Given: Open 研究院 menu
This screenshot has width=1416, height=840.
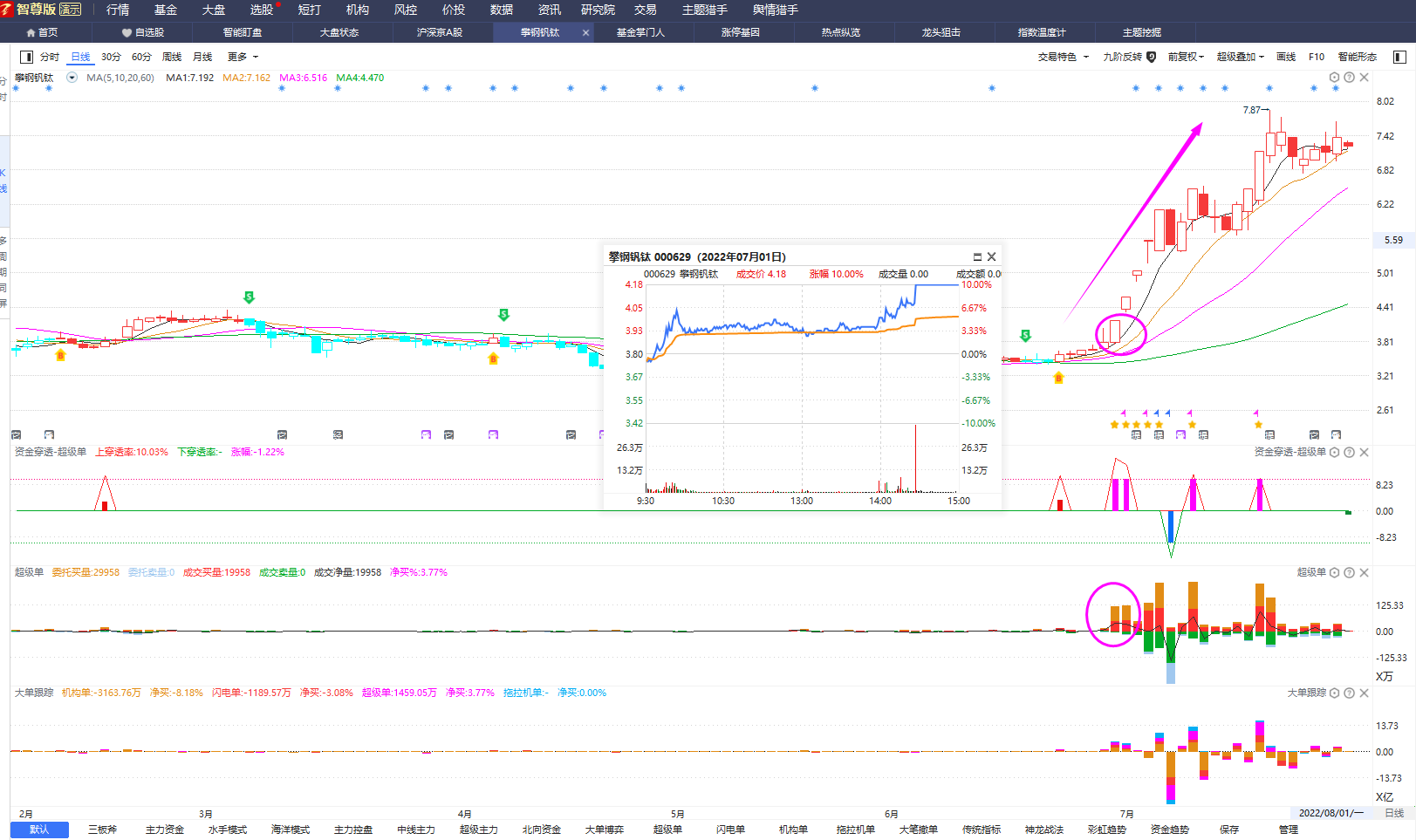Looking at the screenshot, I should (x=598, y=10).
